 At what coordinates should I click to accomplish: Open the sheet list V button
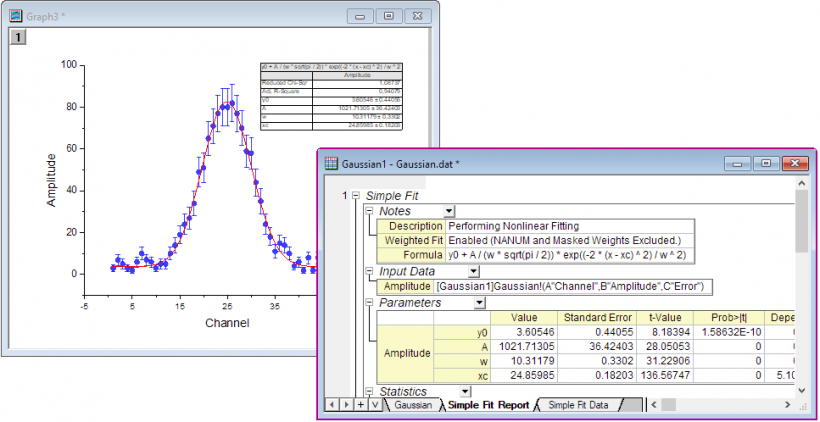(x=375, y=405)
